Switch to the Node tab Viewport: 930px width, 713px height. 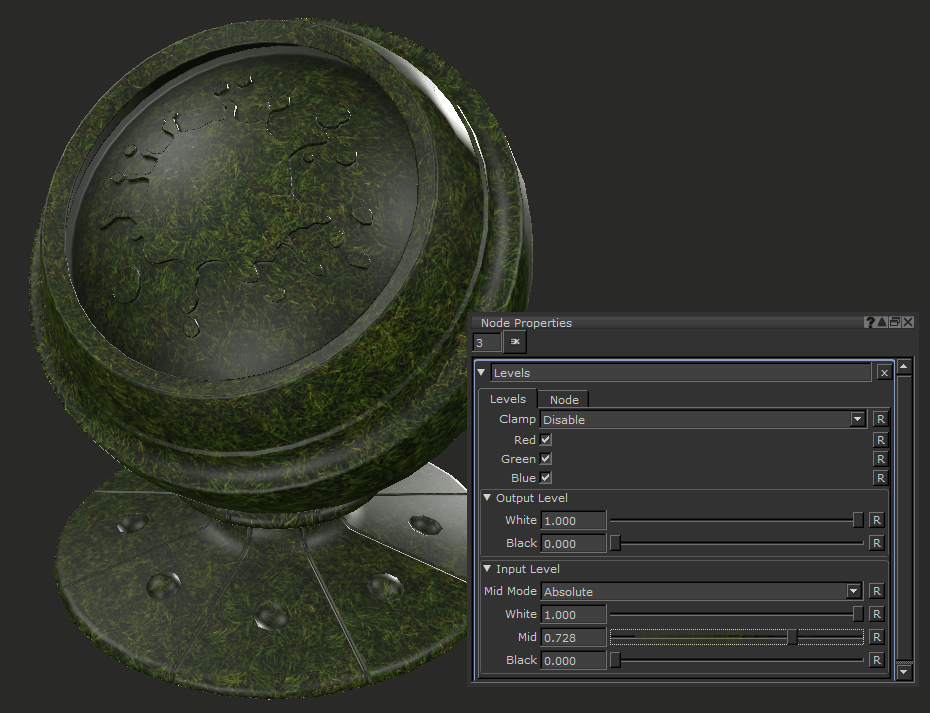pos(564,399)
